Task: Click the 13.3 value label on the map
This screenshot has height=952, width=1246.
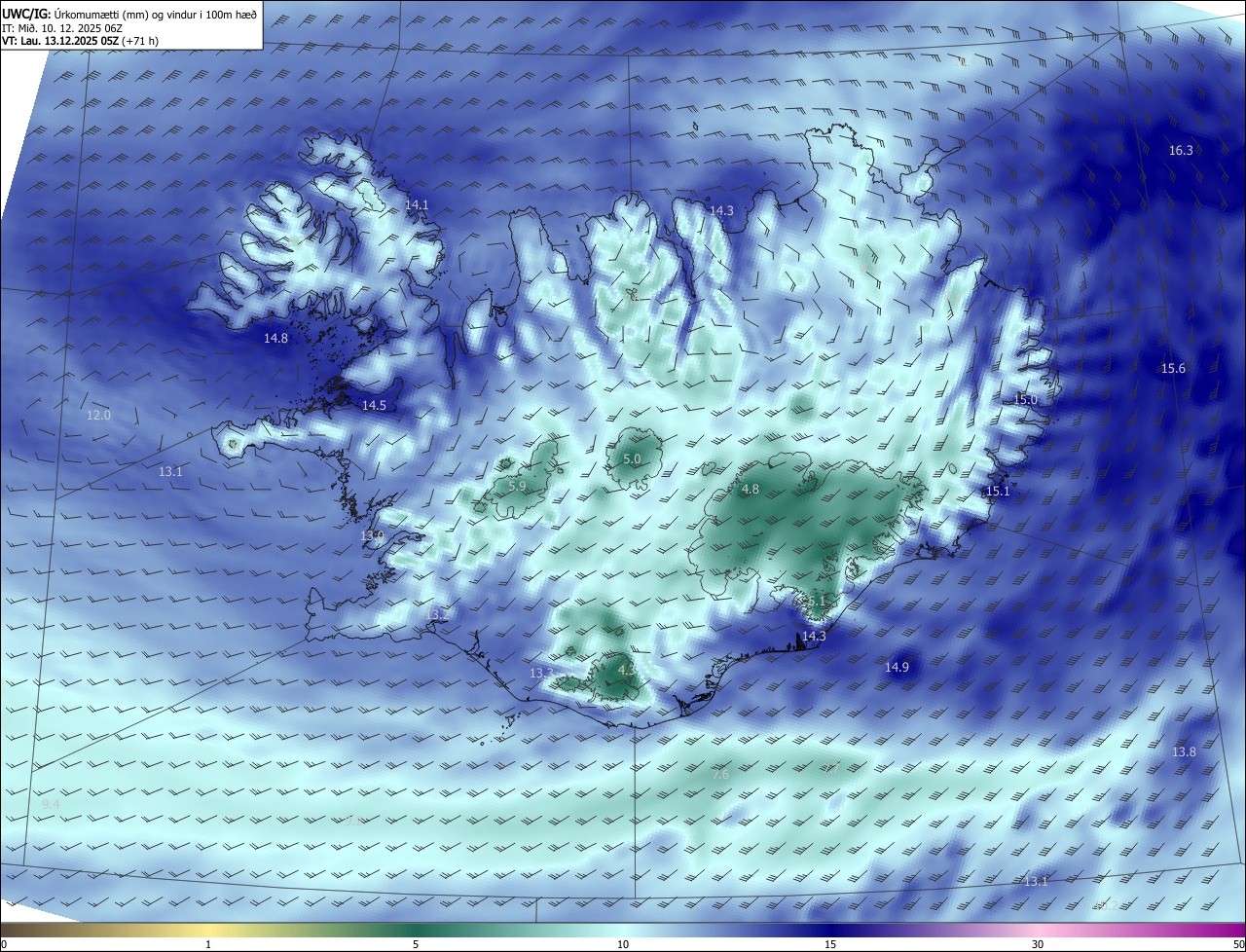Action: coord(541,673)
